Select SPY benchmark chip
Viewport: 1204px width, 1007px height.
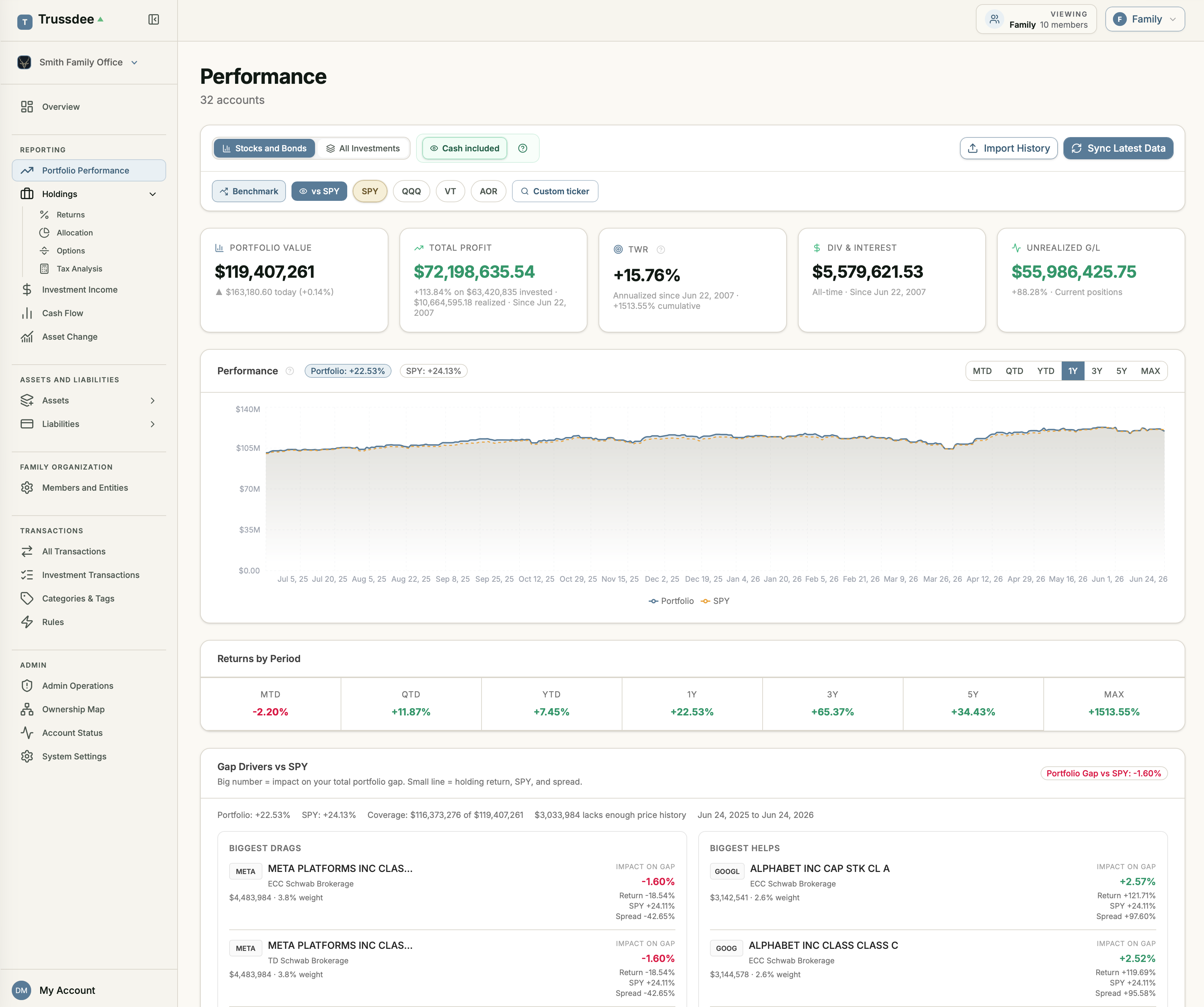pos(370,191)
